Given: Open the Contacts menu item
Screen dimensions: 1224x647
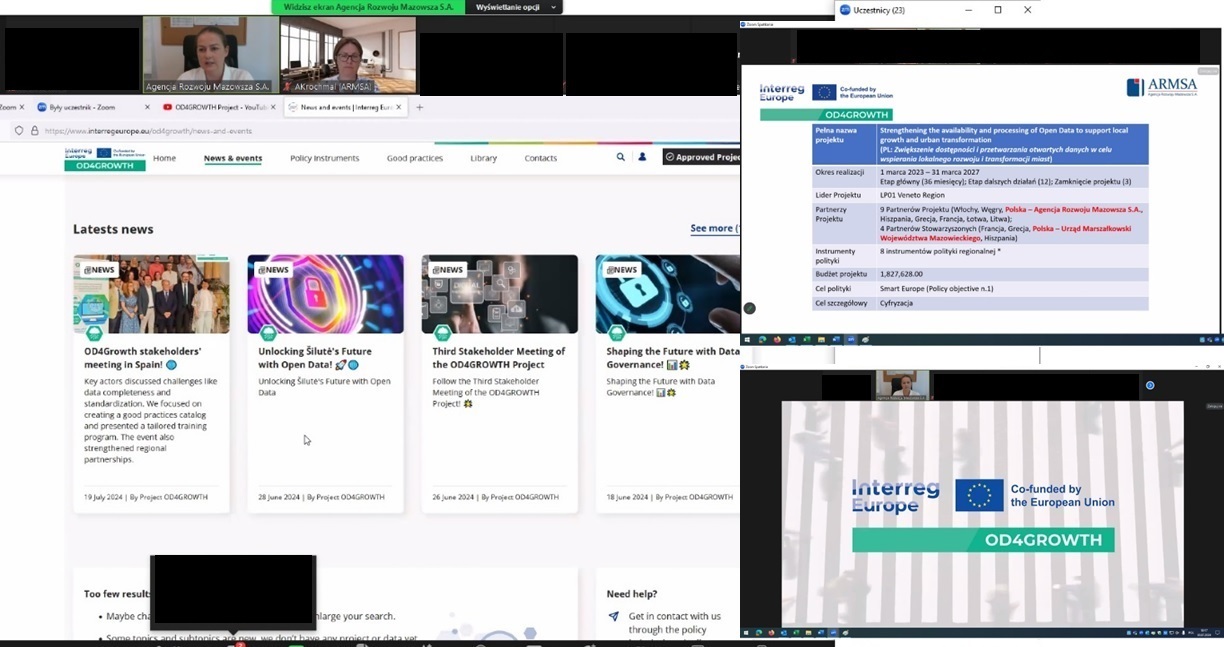Looking at the screenshot, I should click(x=541, y=158).
